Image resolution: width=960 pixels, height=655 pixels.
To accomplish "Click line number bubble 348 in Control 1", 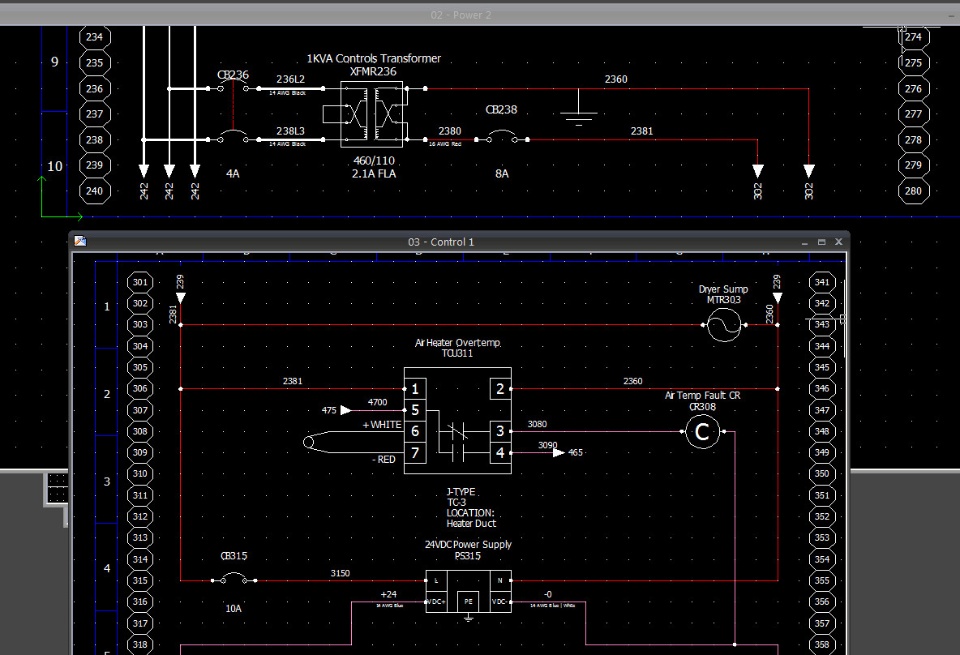I will click(x=822, y=432).
